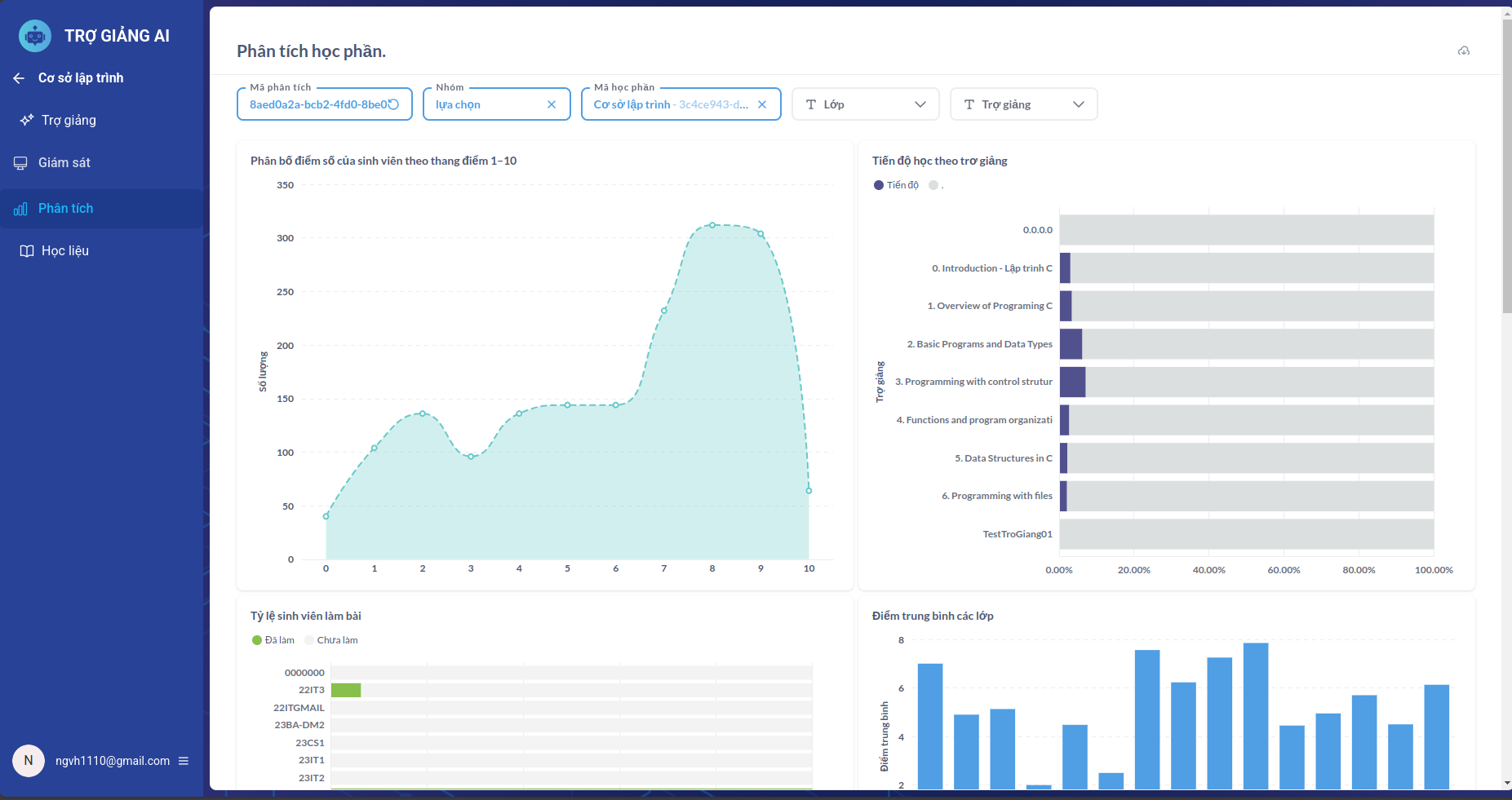This screenshot has width=1512, height=800.
Task: Click the Mã phân tích input field
Action: pyautogui.click(x=317, y=104)
